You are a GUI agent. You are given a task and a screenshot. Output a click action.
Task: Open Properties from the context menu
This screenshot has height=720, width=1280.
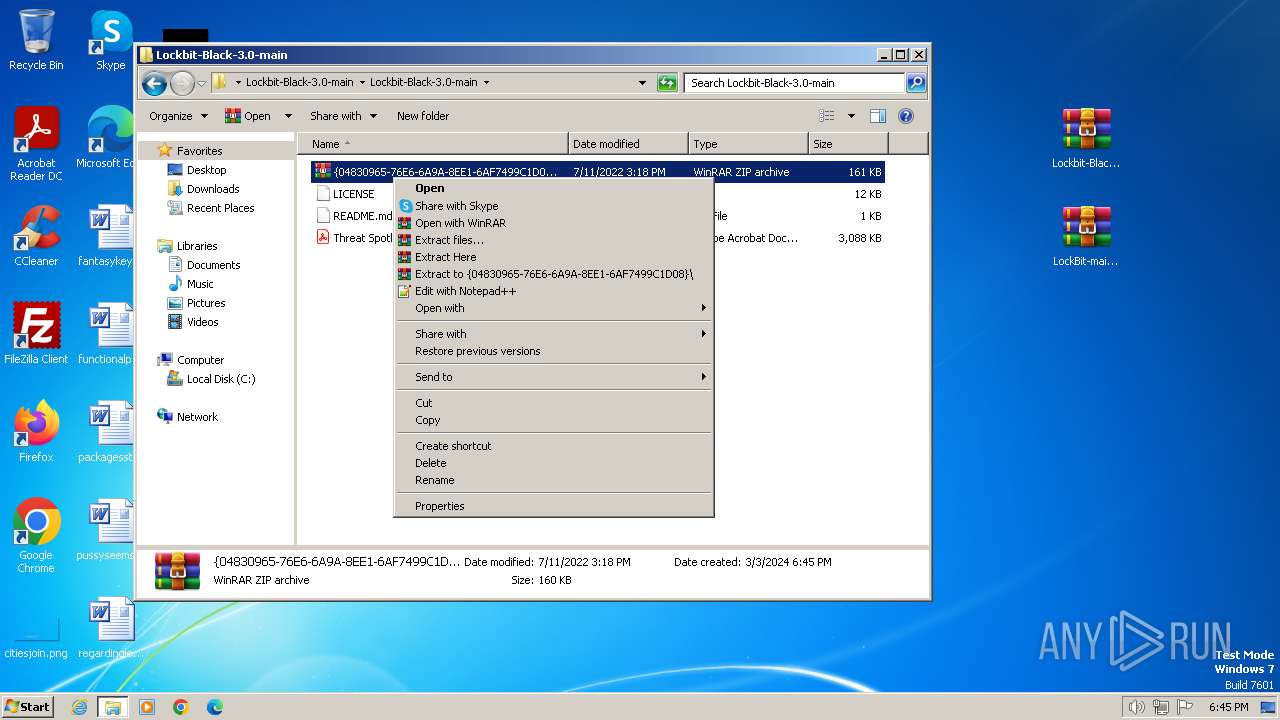554,506
